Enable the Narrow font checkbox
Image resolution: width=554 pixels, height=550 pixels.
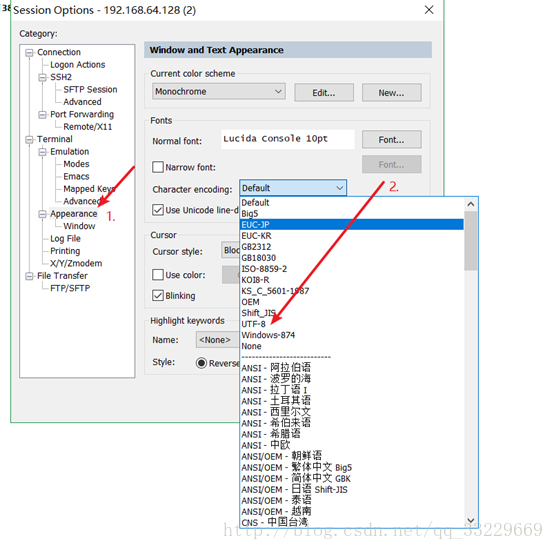[x=158, y=167]
